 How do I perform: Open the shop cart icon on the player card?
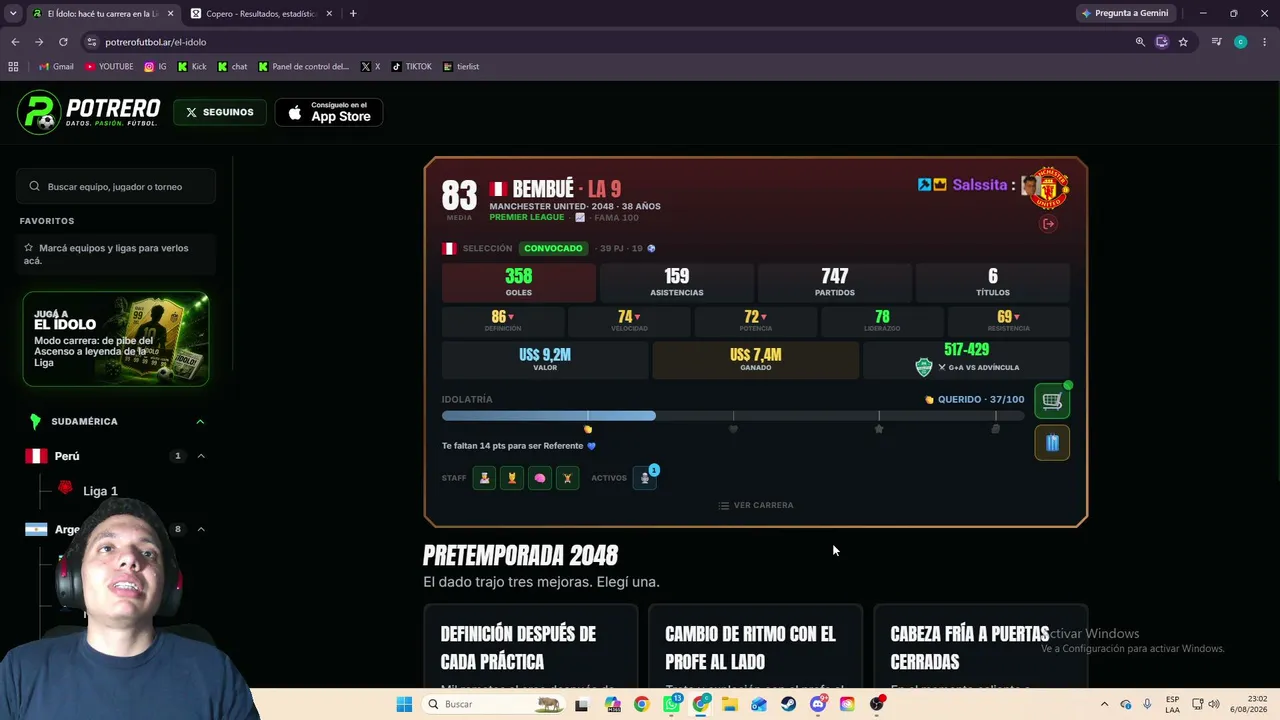click(1052, 401)
